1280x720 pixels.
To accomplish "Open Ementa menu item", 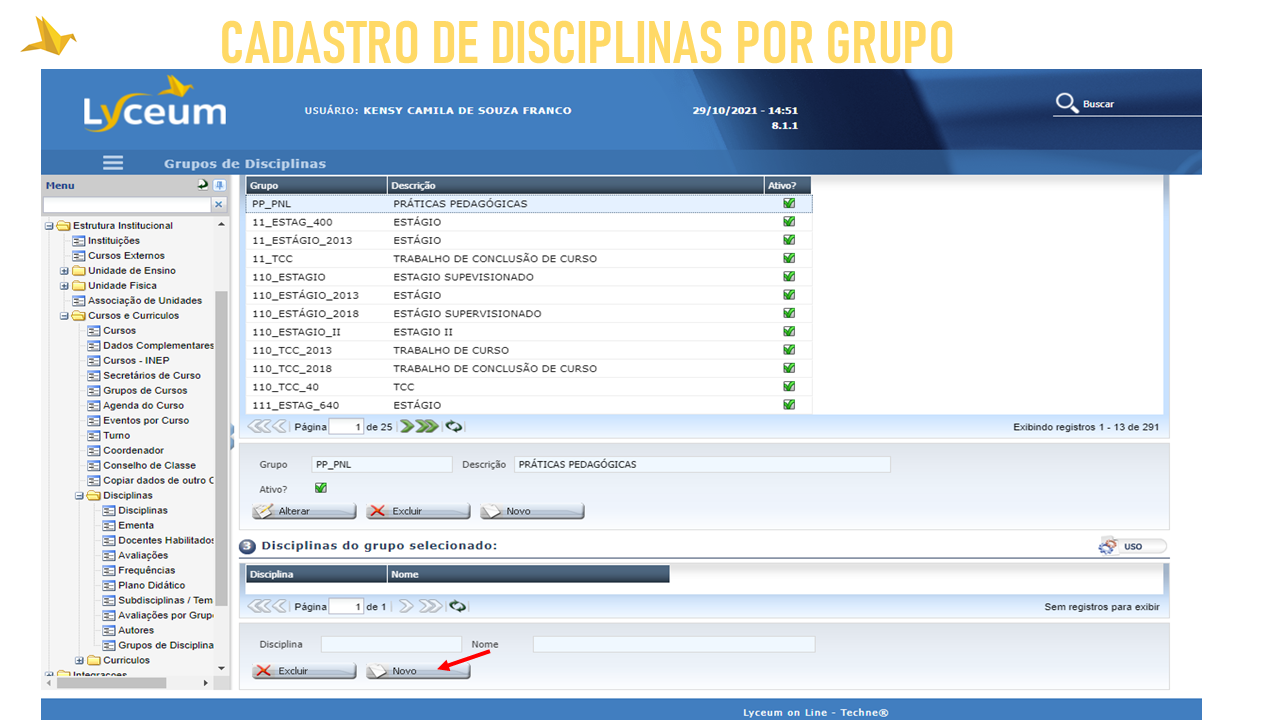I will coord(135,525).
